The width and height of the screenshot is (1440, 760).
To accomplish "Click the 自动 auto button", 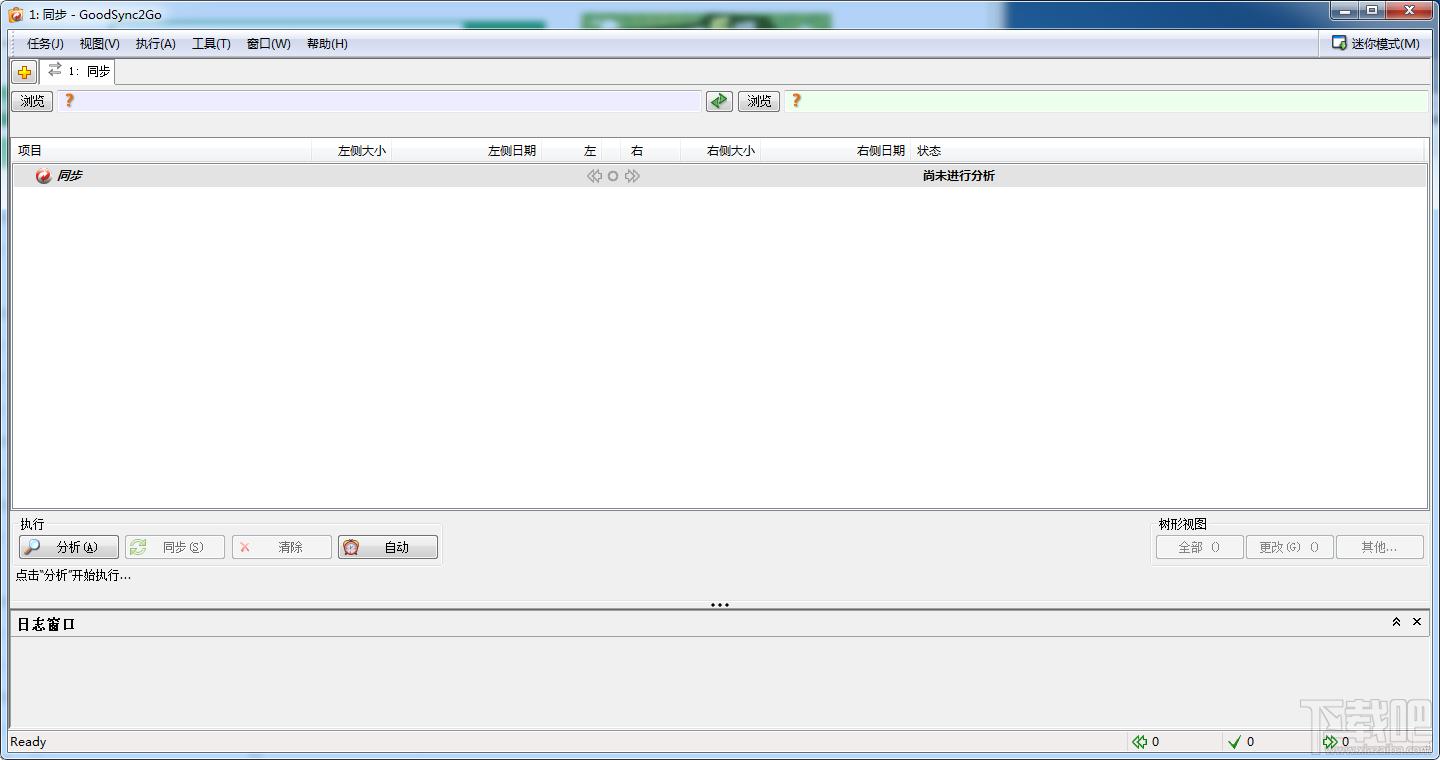I will [388, 547].
